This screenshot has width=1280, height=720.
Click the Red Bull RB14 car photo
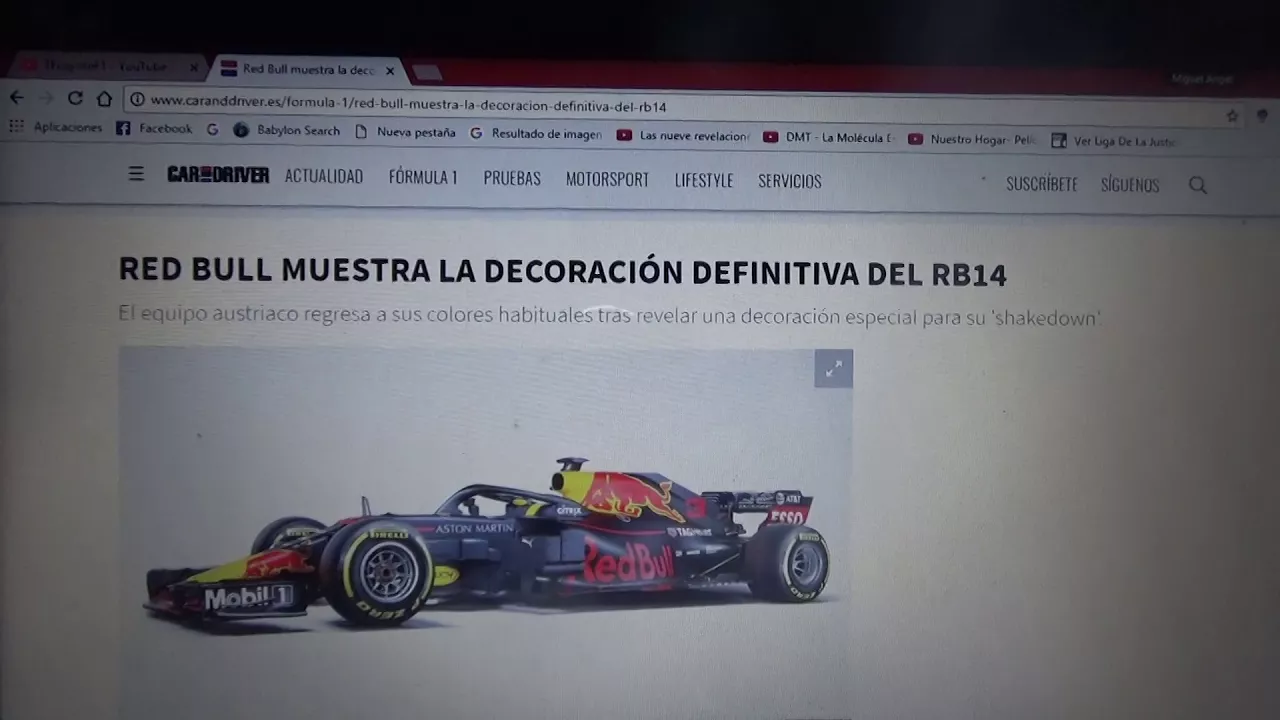[486, 532]
